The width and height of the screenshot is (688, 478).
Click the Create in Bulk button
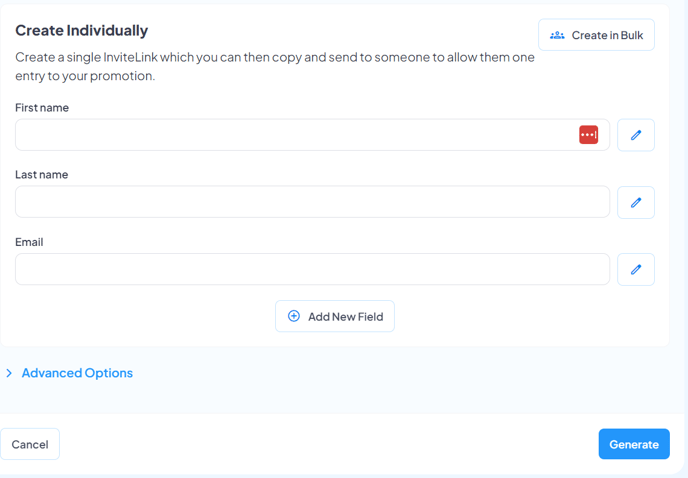tap(596, 35)
